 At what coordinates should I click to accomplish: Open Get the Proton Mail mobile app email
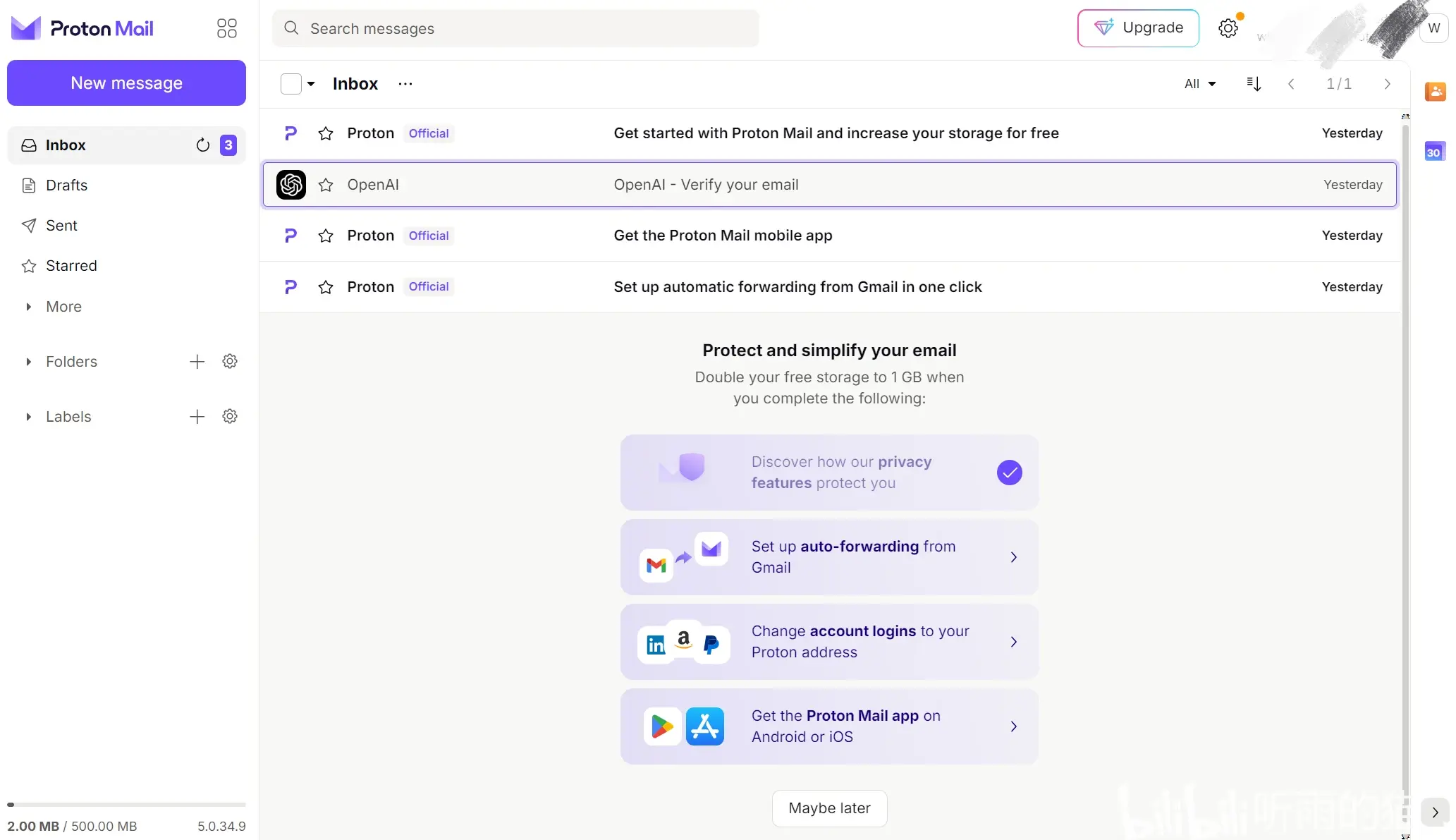pyautogui.click(x=830, y=236)
